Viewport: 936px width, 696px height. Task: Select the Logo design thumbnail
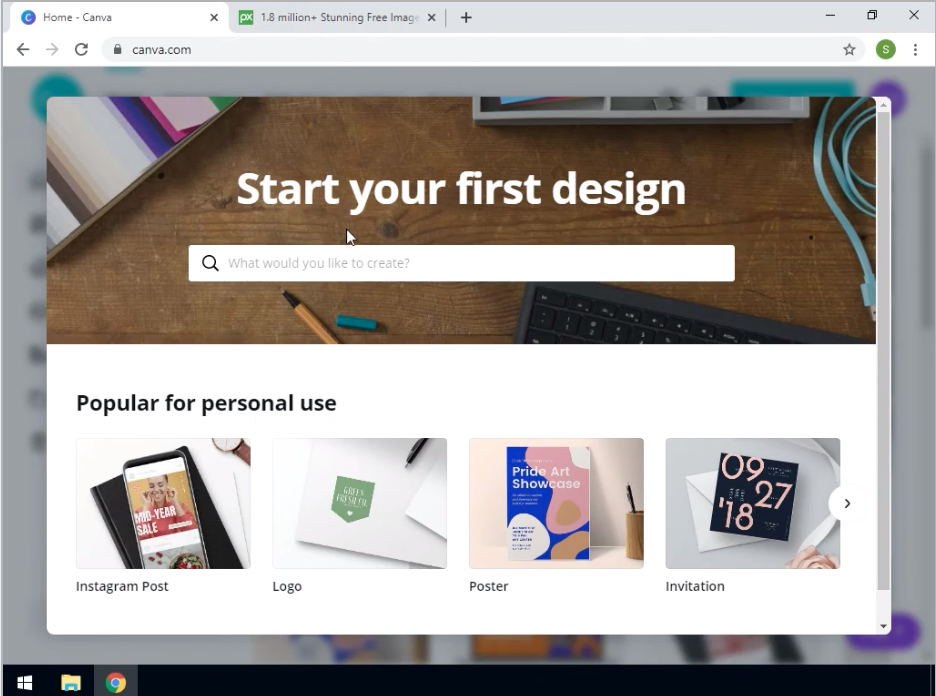click(x=359, y=503)
